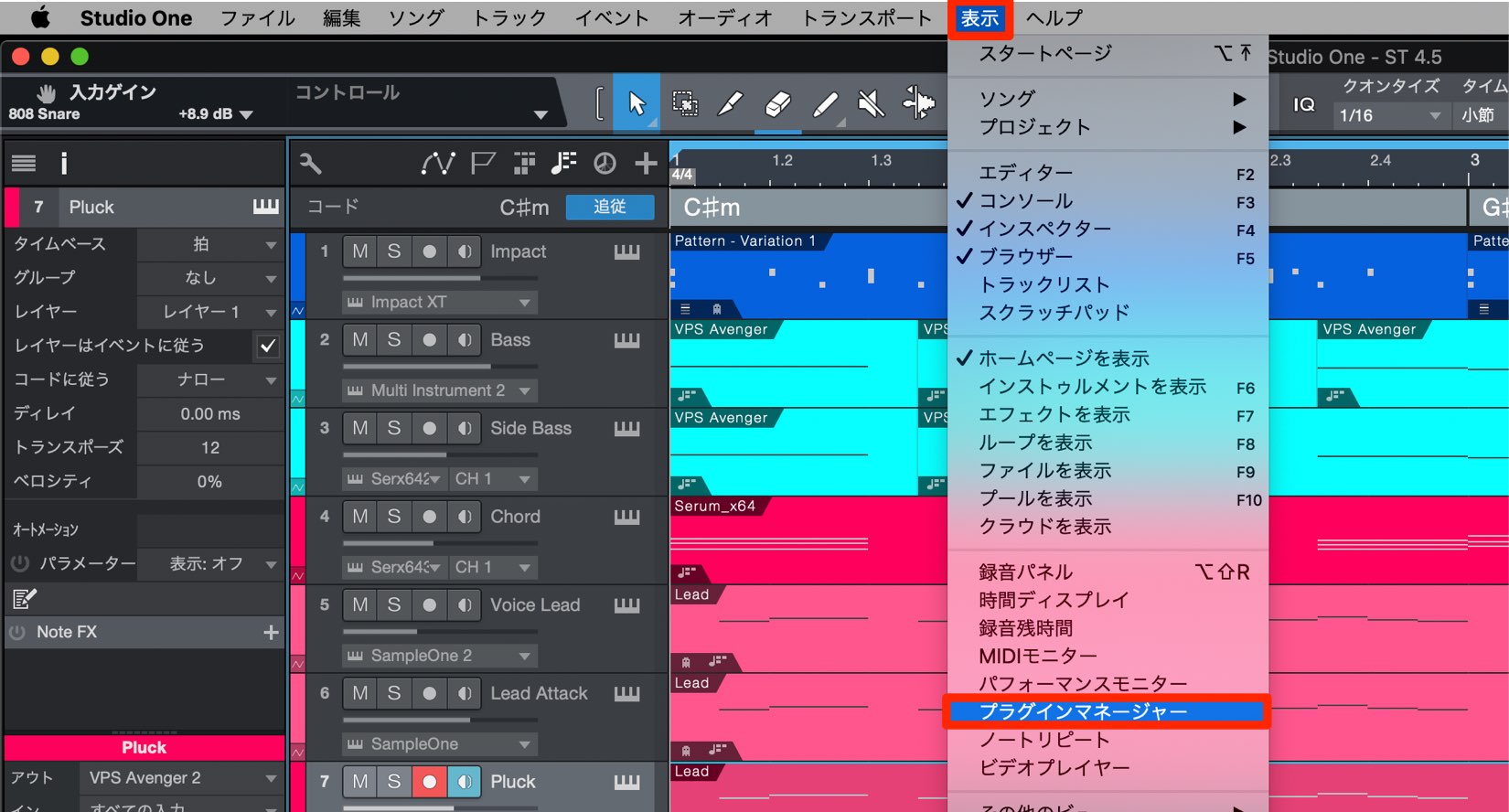
Task: Open the ソング submenu
Action: (x=1108, y=99)
